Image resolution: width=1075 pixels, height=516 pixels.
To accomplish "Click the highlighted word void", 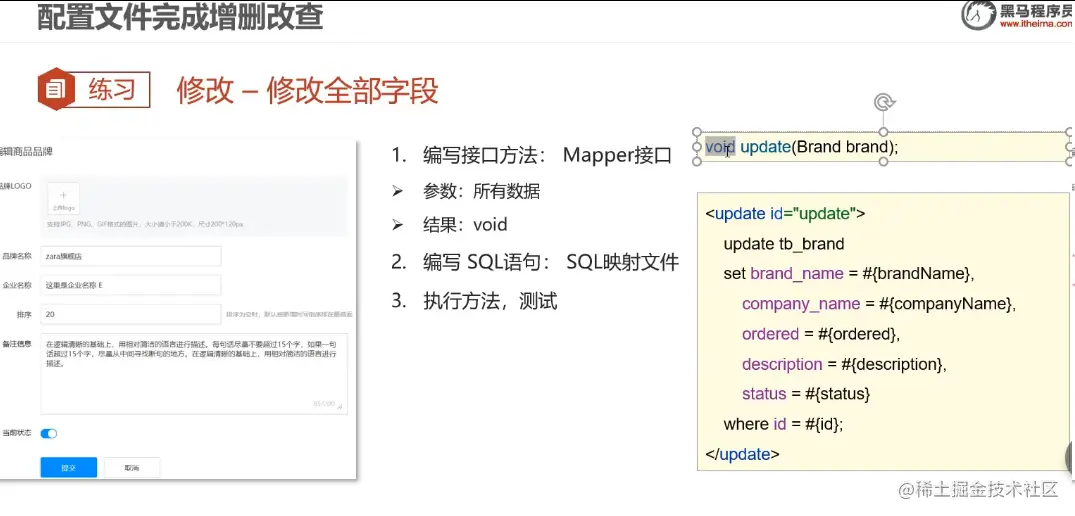I will (x=721, y=147).
